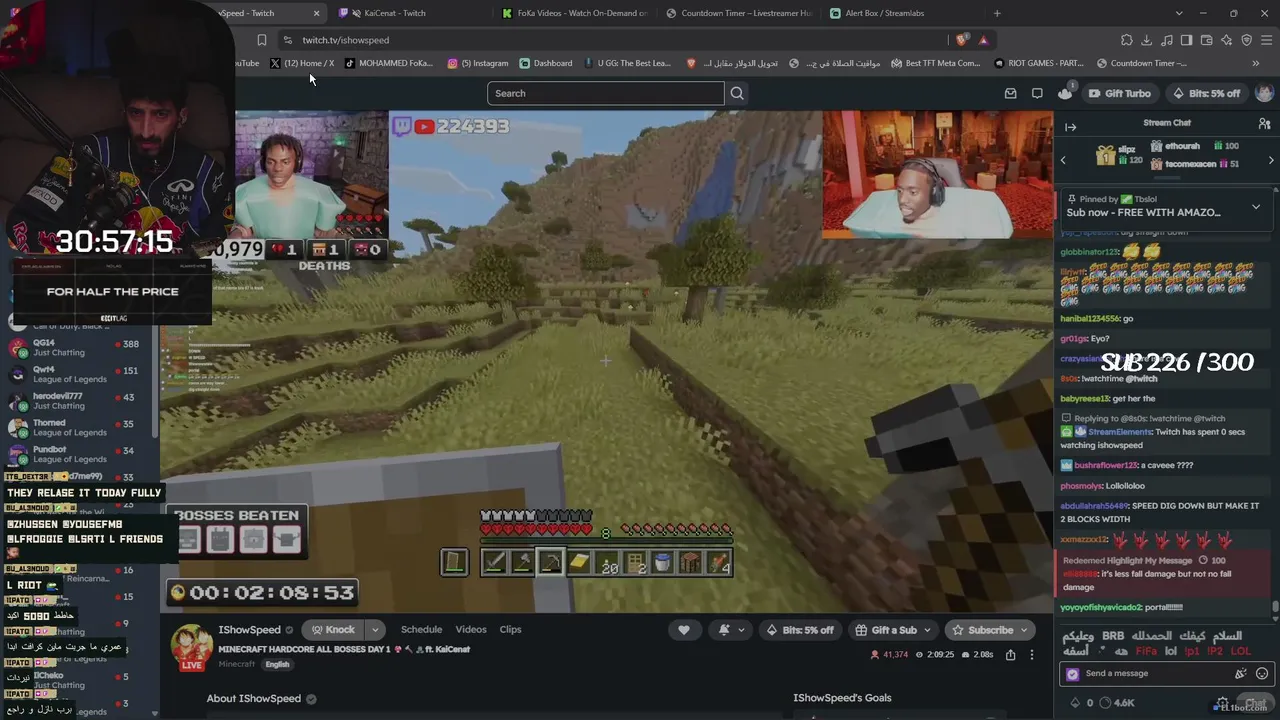The image size is (1280, 720).
Task: Open the channel Clips tab
Action: 510,630
